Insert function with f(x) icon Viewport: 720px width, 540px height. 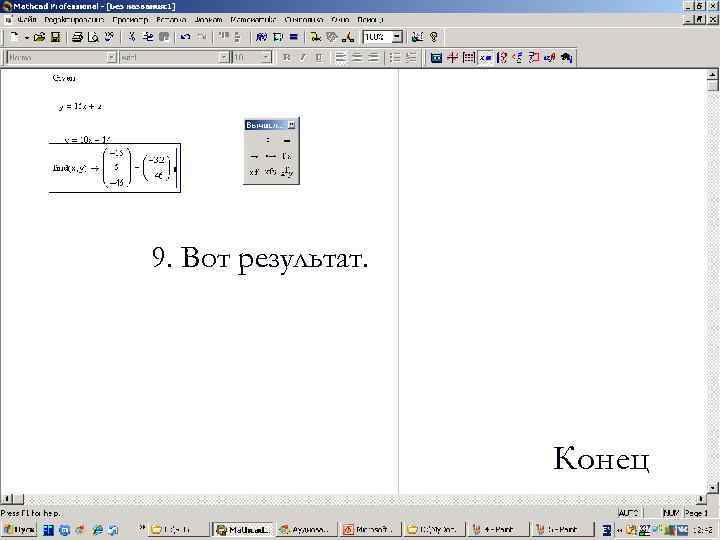tap(261, 37)
